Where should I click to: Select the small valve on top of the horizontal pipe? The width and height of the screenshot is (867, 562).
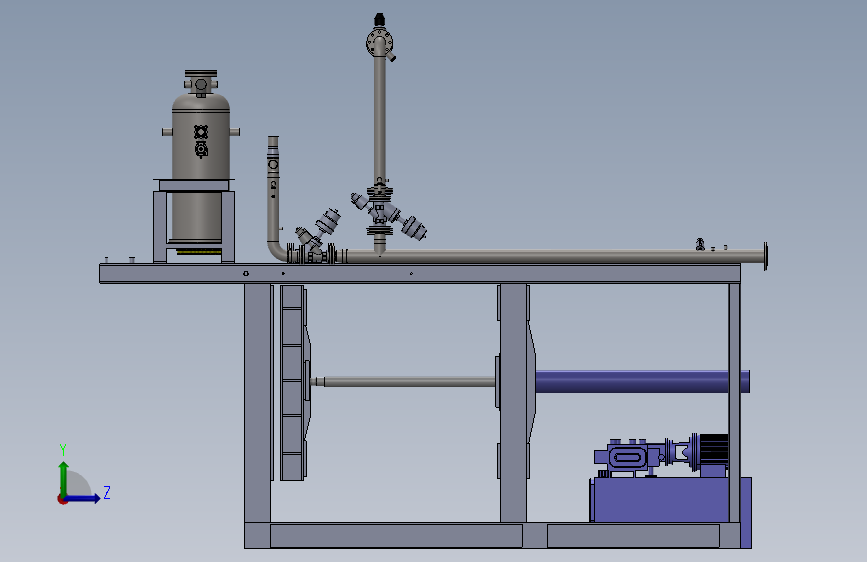[x=701, y=244]
